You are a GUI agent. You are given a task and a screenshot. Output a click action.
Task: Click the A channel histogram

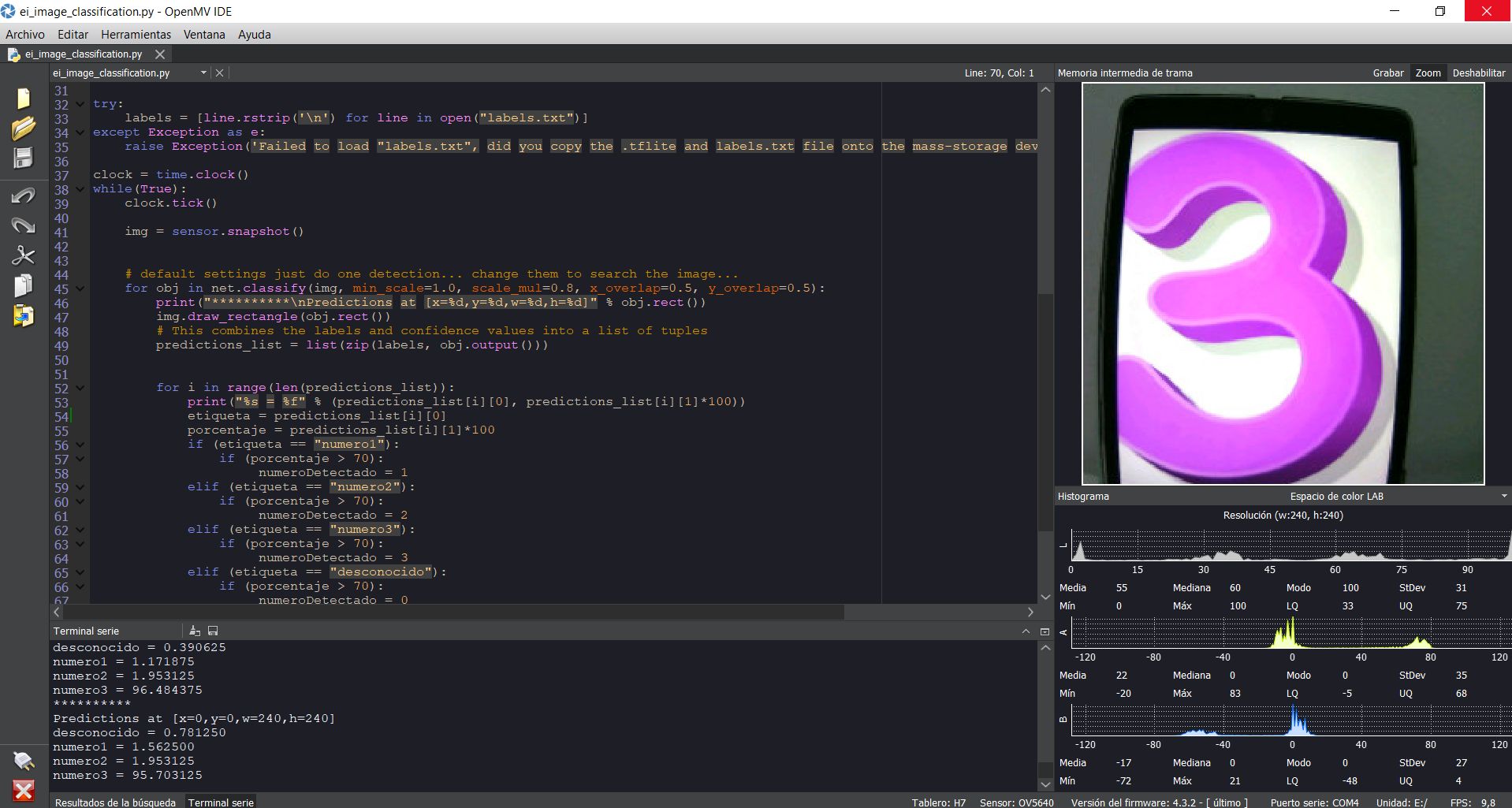[1290, 632]
